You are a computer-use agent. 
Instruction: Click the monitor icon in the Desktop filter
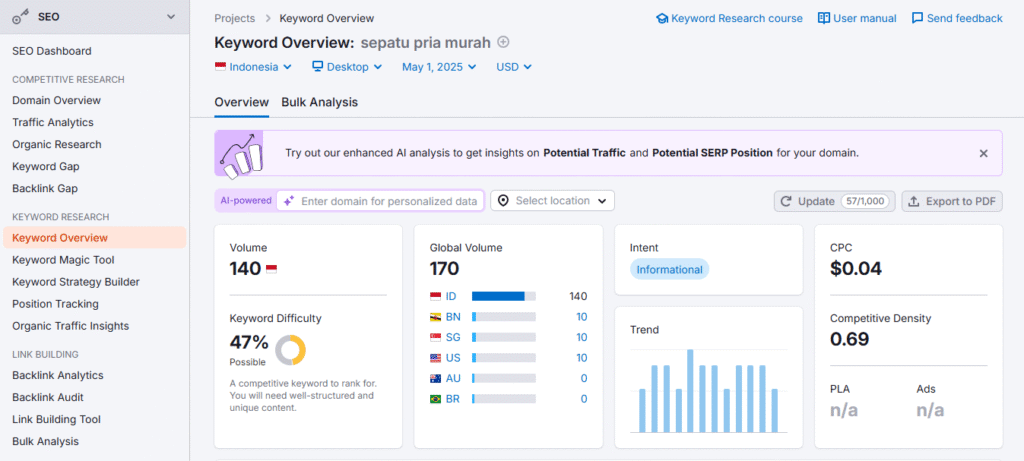(317, 67)
